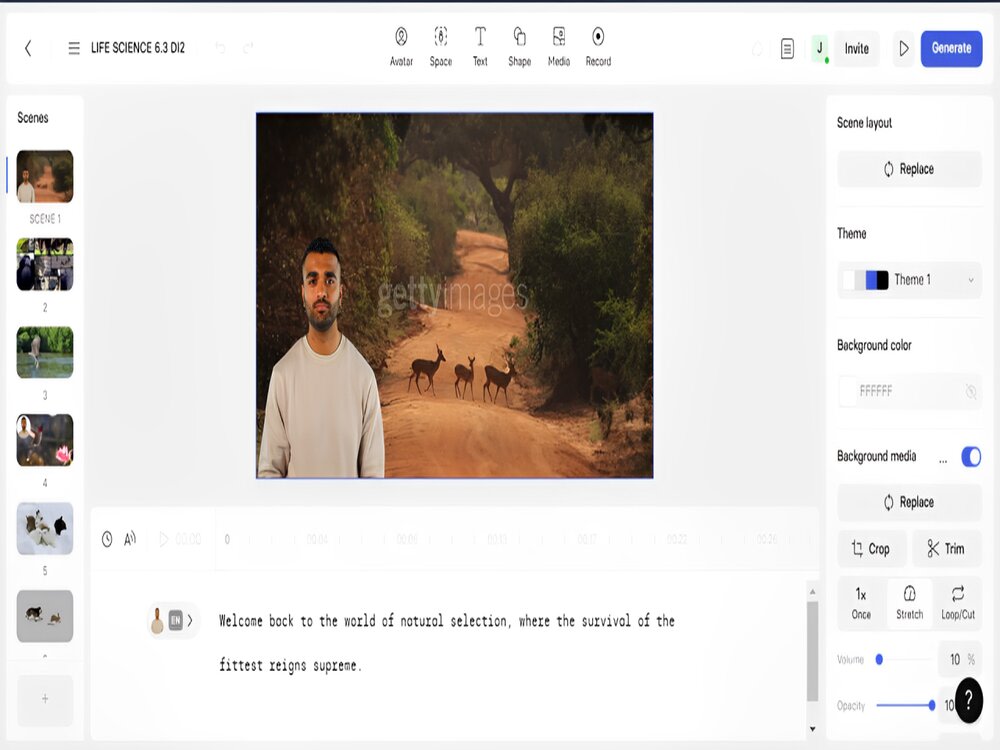
Task: Click the 00:04 mark on the timeline
Action: [x=317, y=540]
